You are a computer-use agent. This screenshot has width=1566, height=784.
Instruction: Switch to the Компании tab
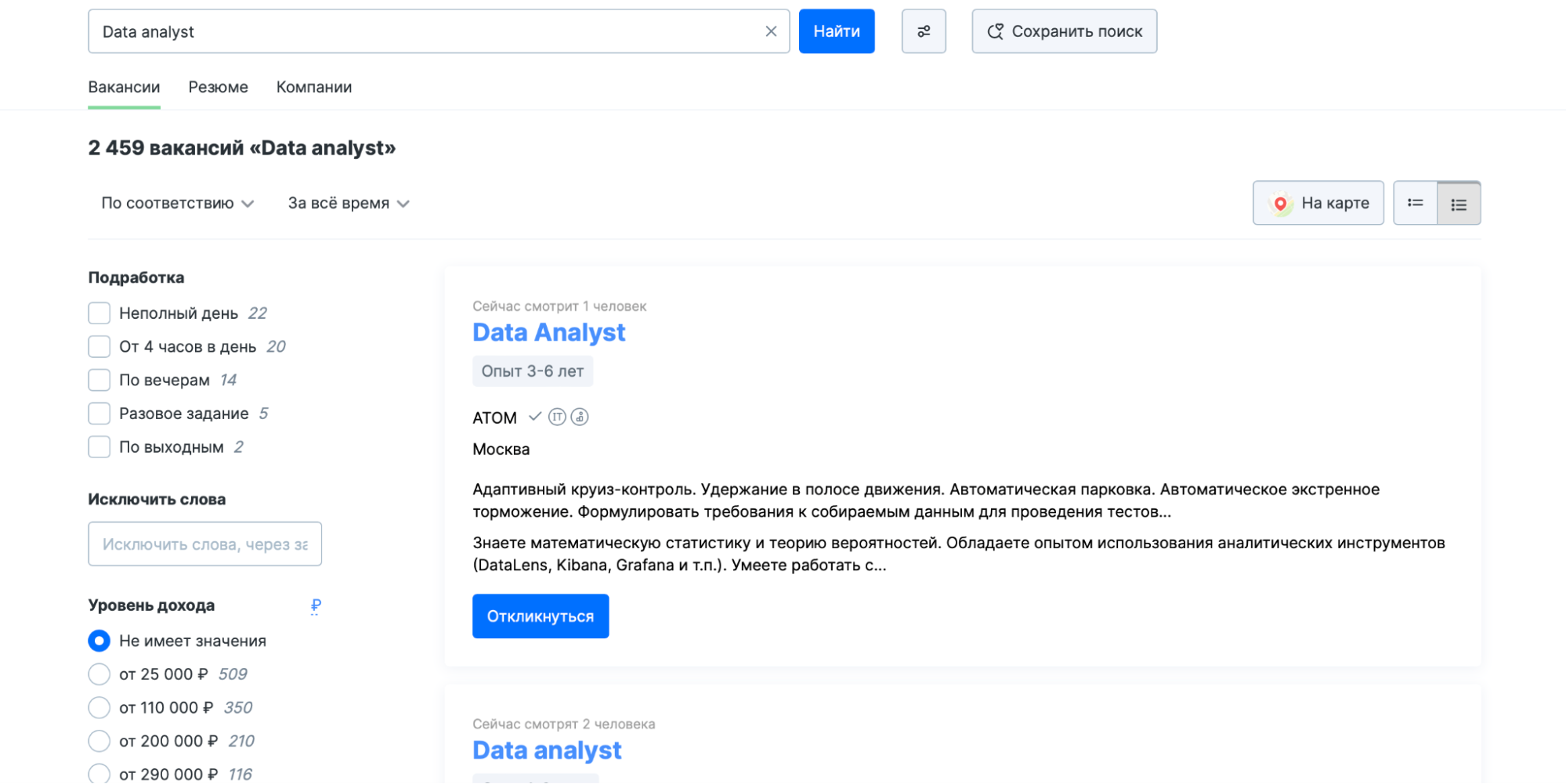point(314,87)
